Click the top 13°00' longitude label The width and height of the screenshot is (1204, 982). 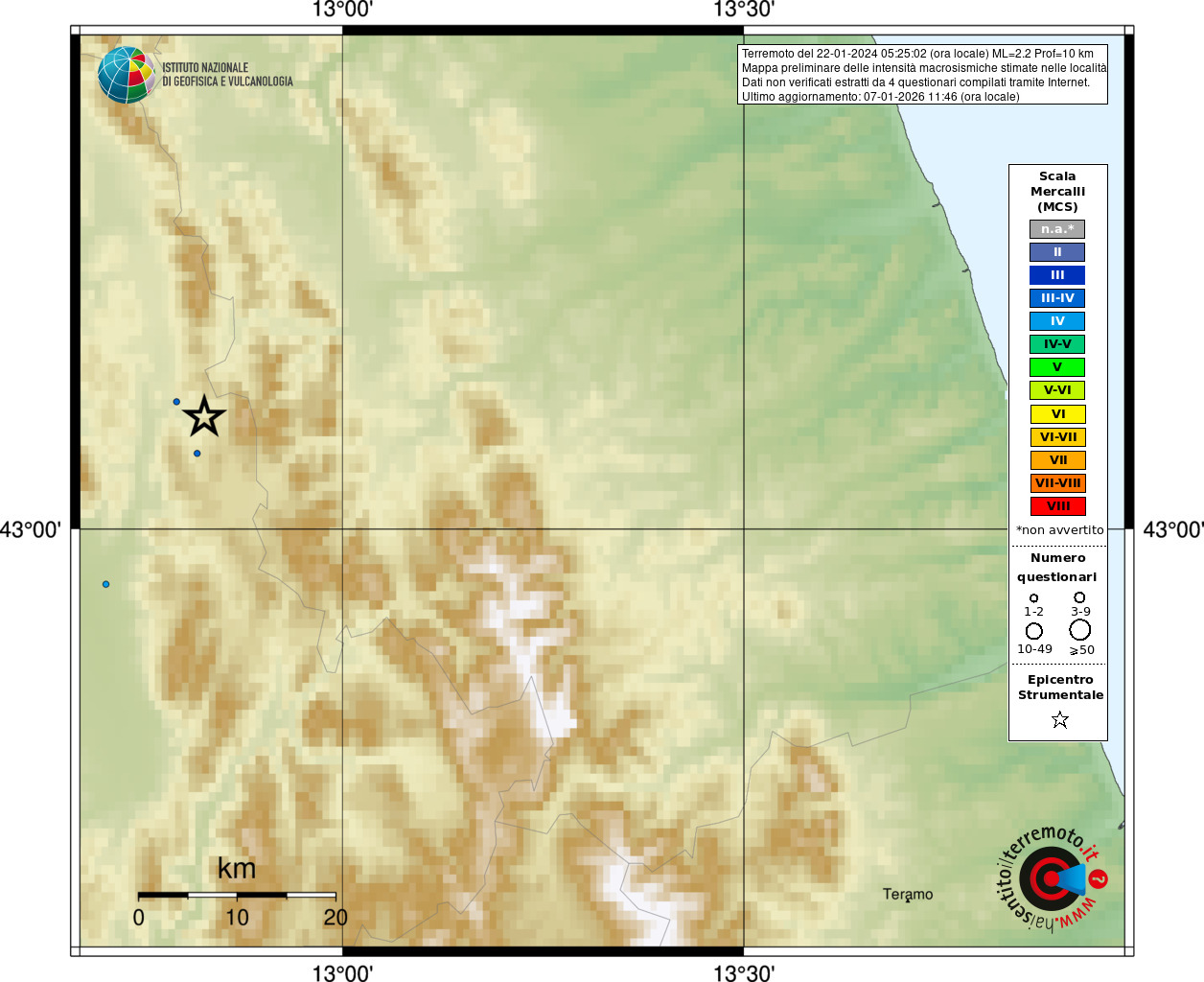click(x=342, y=10)
